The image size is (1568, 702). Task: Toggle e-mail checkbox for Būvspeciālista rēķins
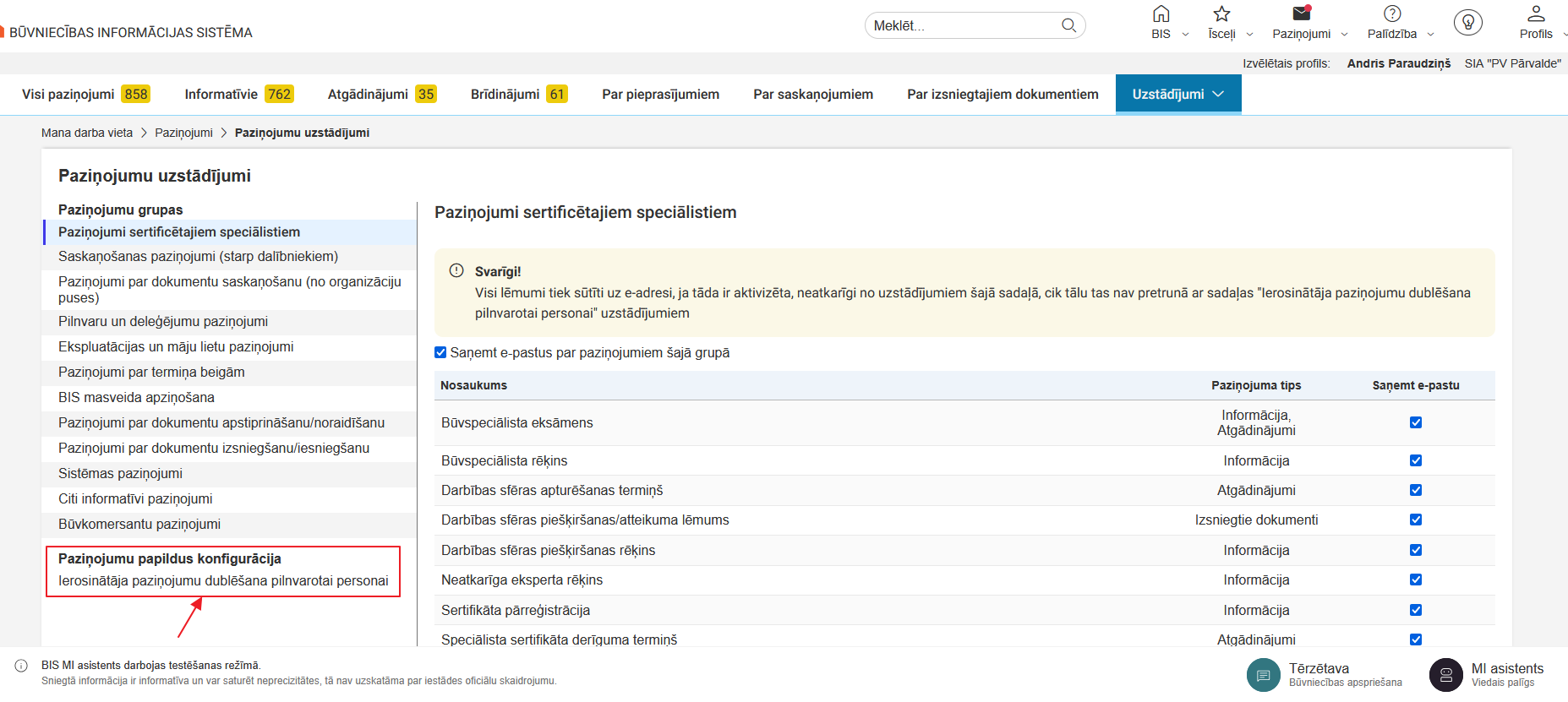click(x=1415, y=460)
